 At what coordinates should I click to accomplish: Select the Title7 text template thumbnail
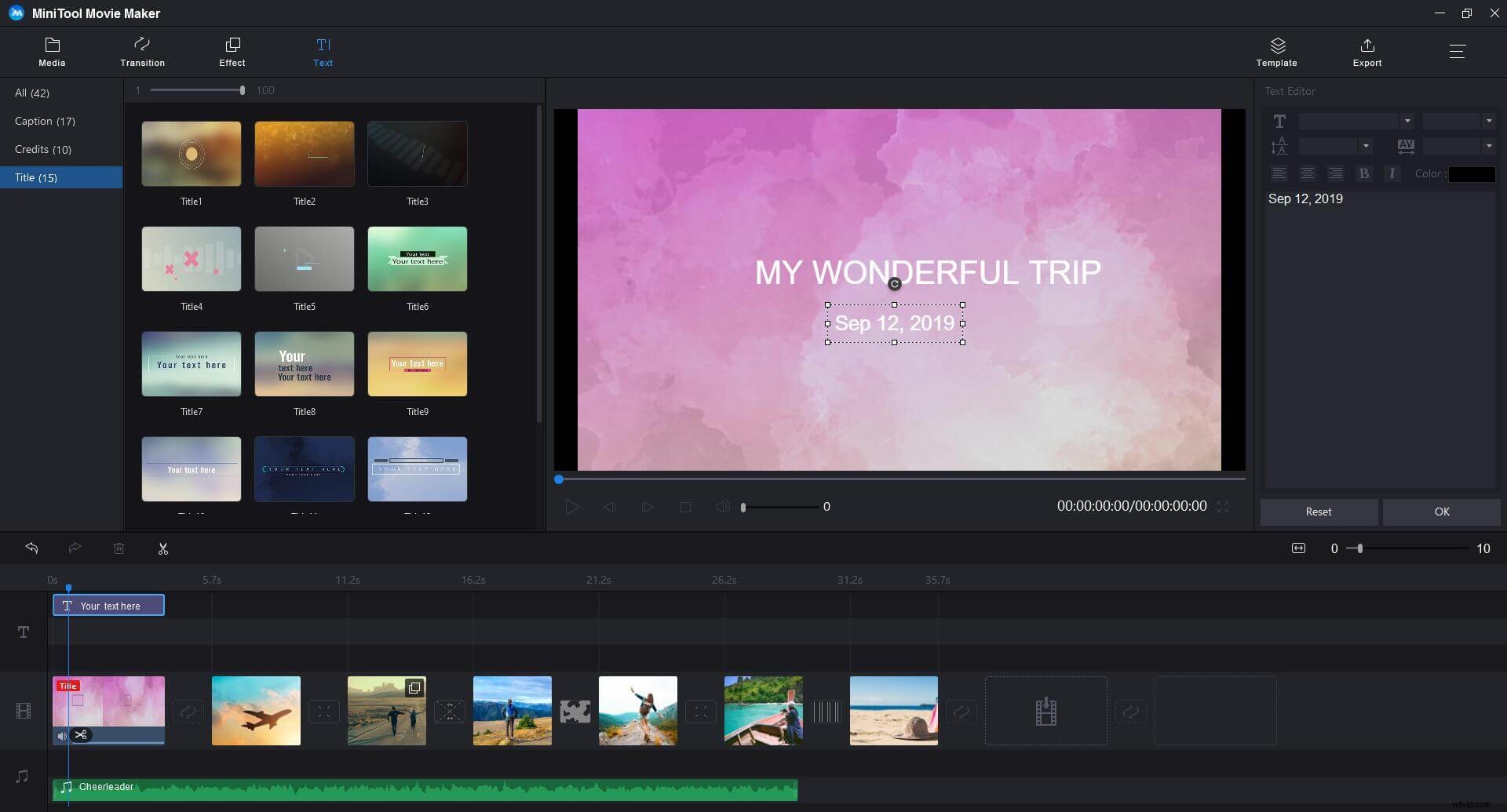coord(191,364)
